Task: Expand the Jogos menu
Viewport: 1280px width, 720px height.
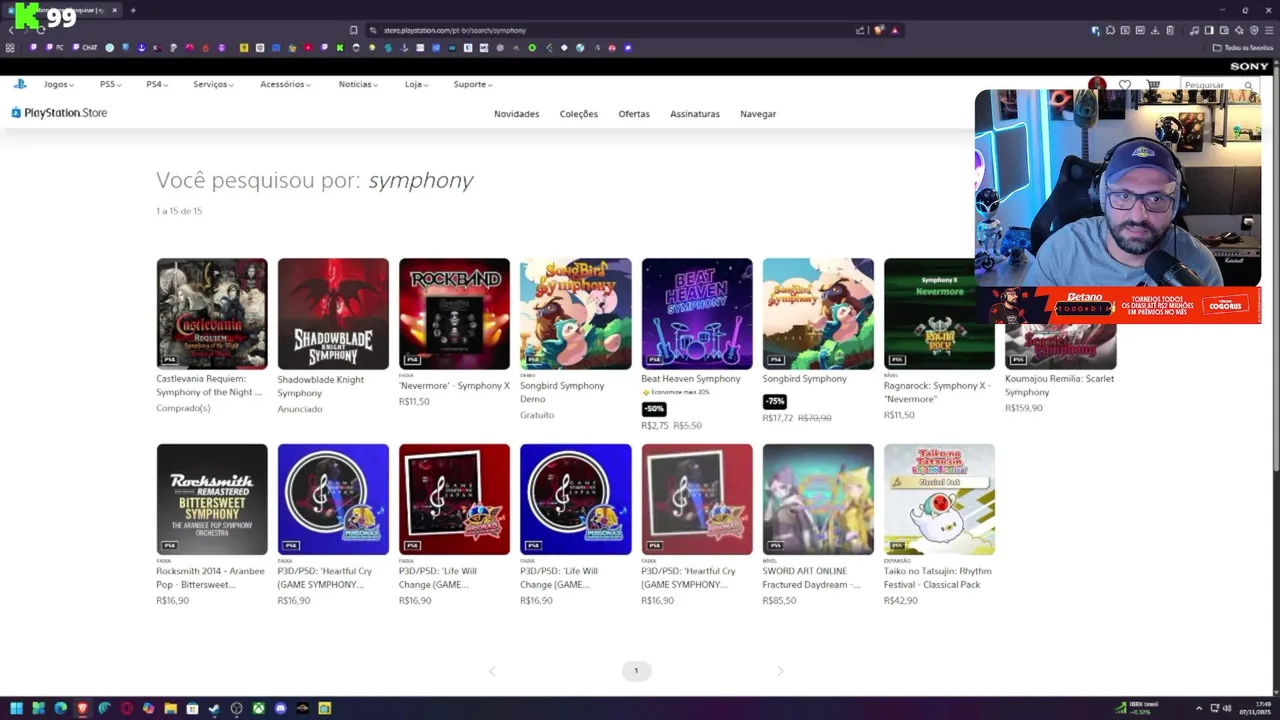Action: 58,84
